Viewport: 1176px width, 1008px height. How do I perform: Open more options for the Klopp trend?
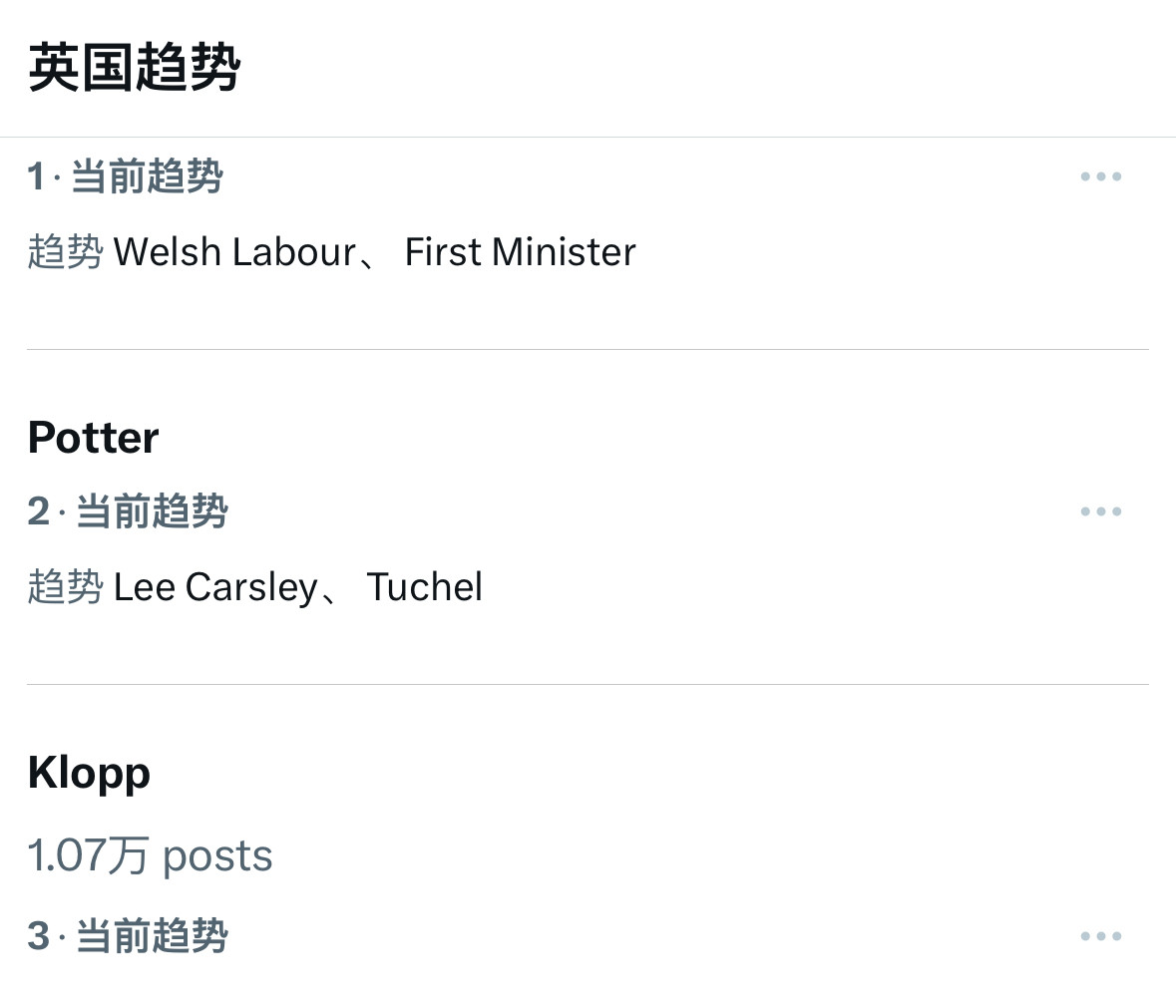point(1100,936)
